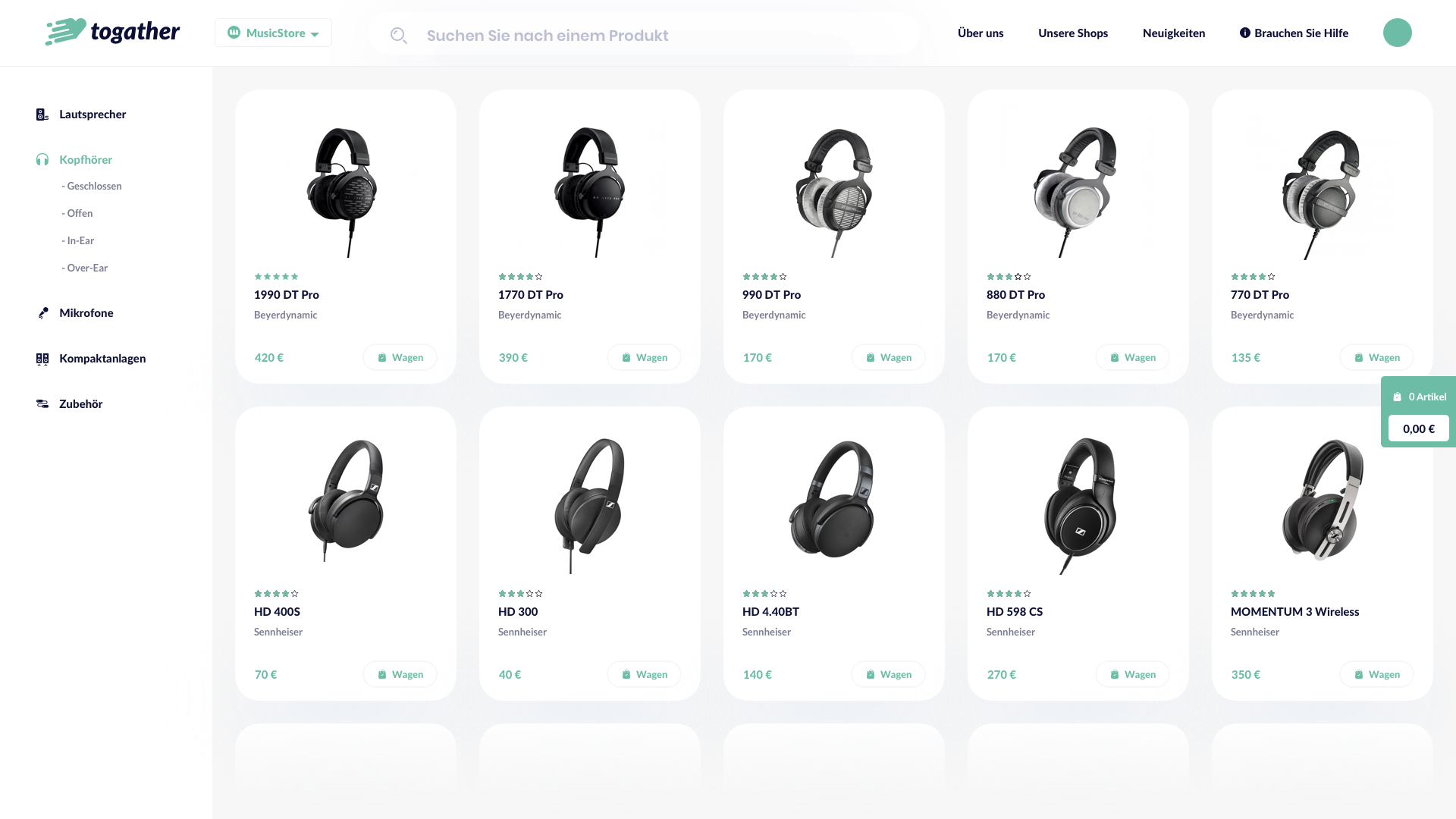
Task: Click the 880 DT Pro star rating
Action: 1009,277
